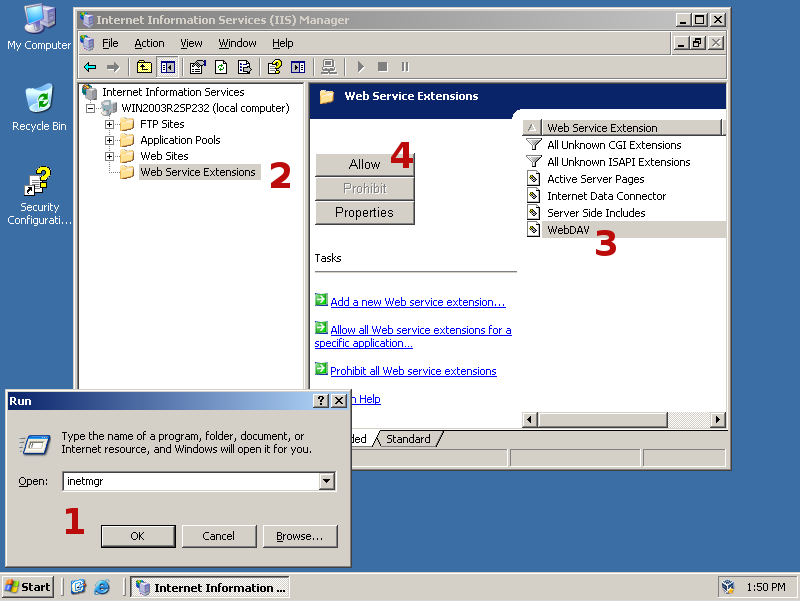Screen dimensions: 800x601
Task: Click the Pause item toolbar icon
Action: point(405,67)
